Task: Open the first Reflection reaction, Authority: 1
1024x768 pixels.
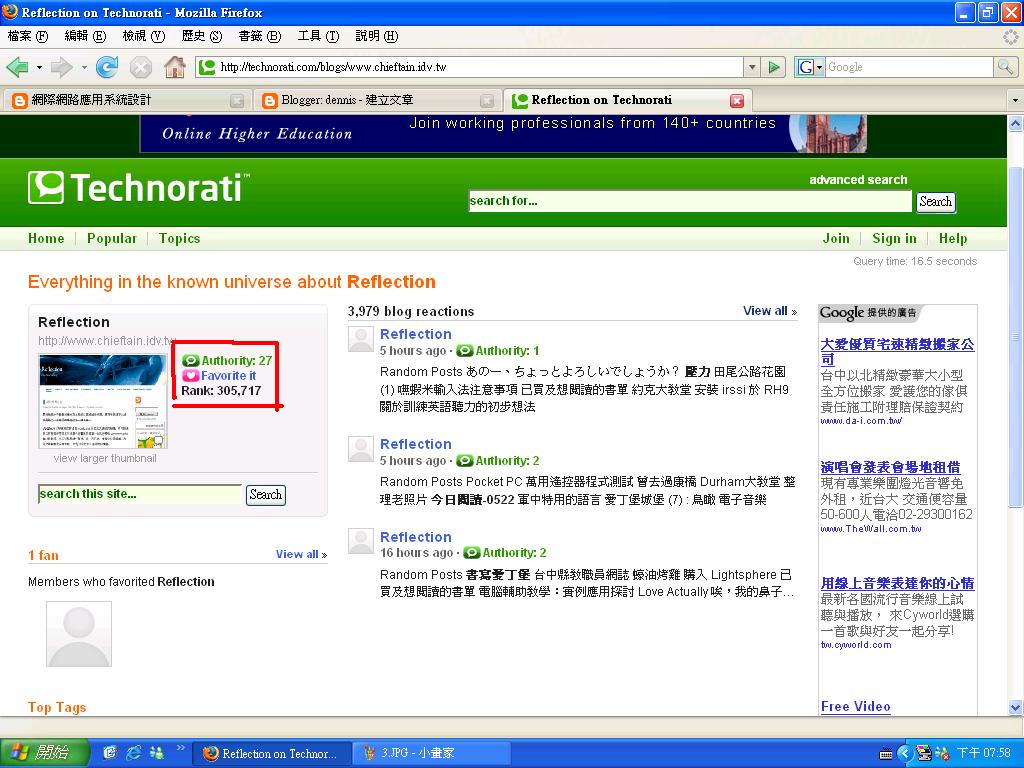Action: click(416, 334)
